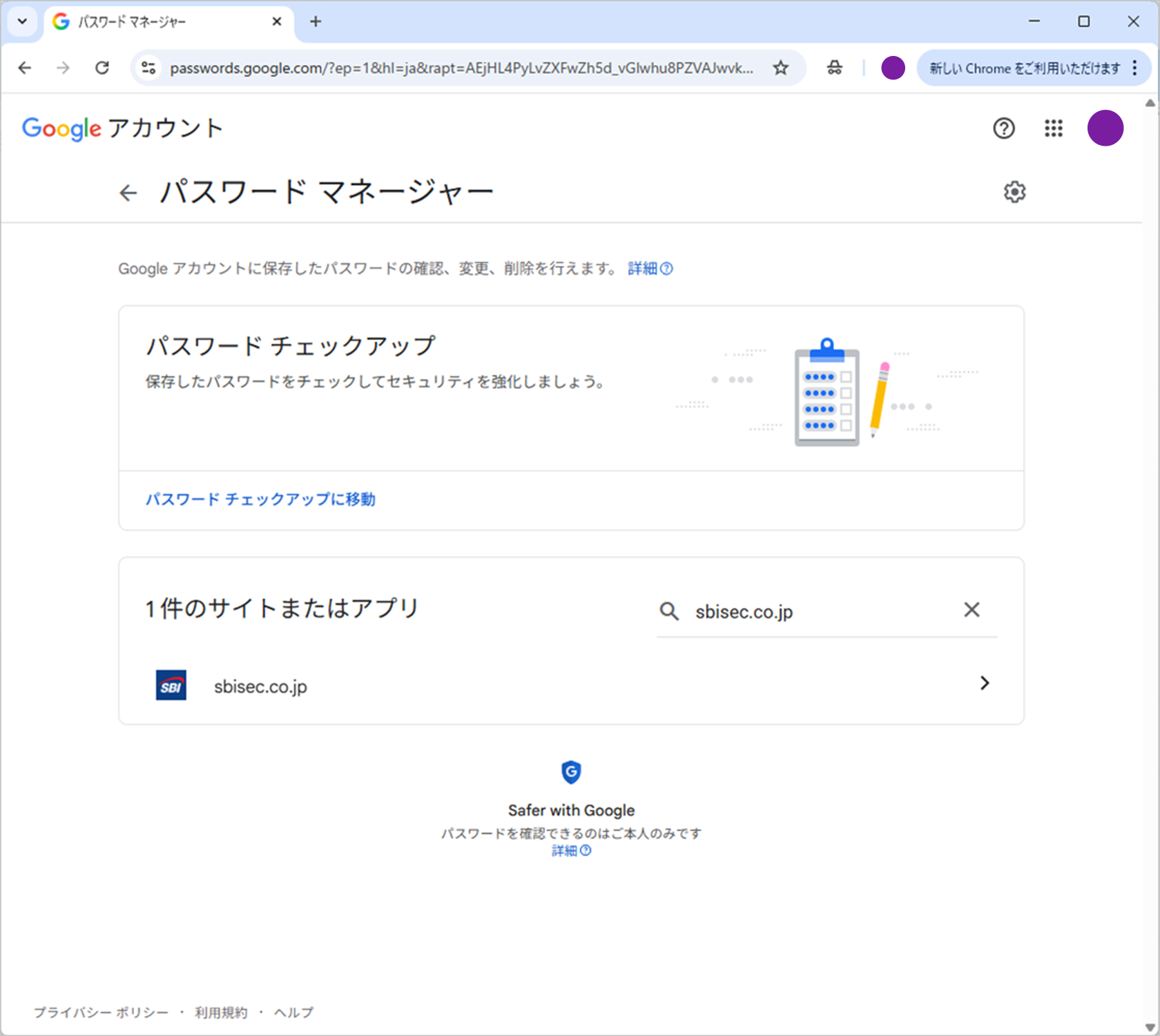Click the help question mark icon
Image resolution: width=1160 pixels, height=1036 pixels.
click(1003, 128)
